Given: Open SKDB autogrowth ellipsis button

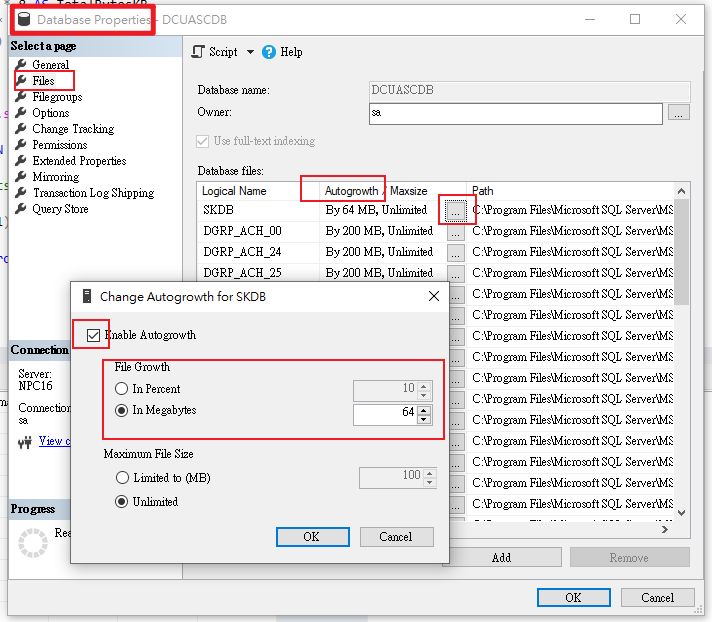Looking at the screenshot, I should pos(455,211).
